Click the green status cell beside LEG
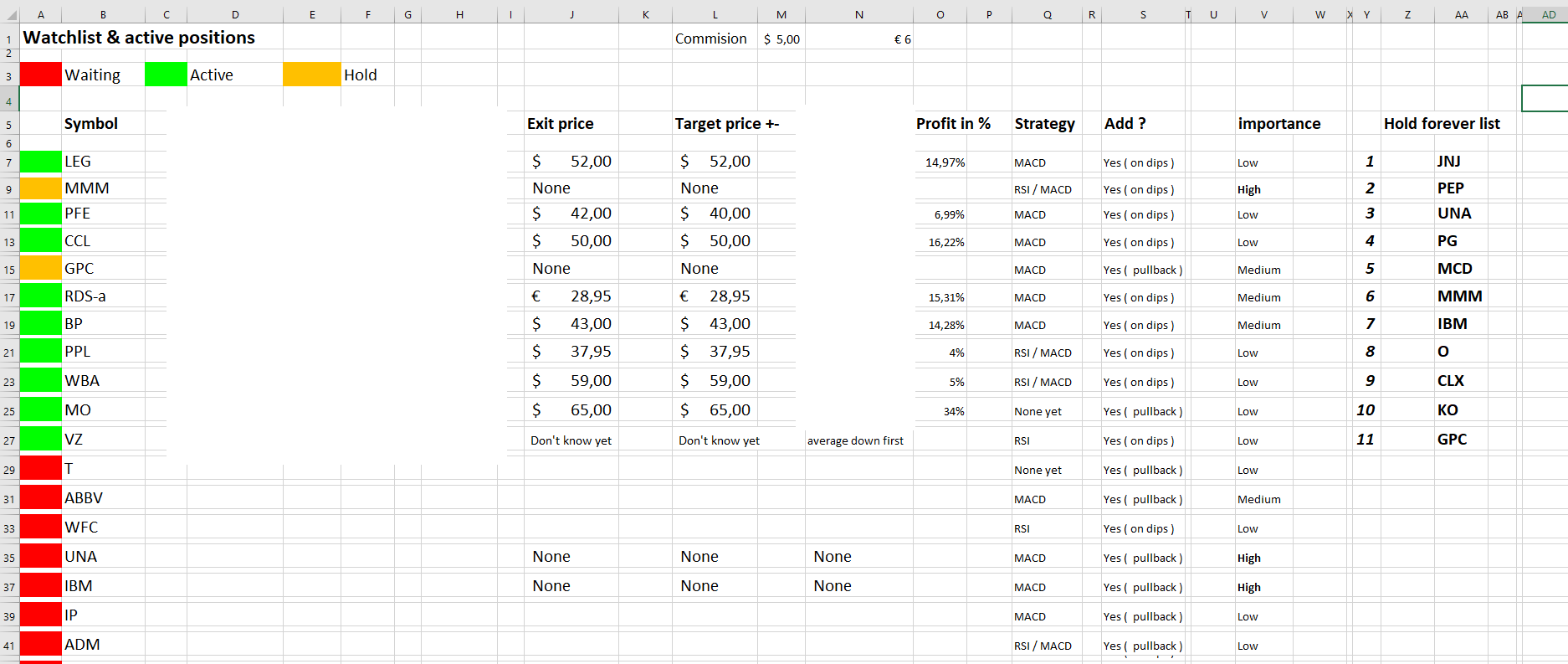This screenshot has width=1568, height=664. [x=40, y=162]
